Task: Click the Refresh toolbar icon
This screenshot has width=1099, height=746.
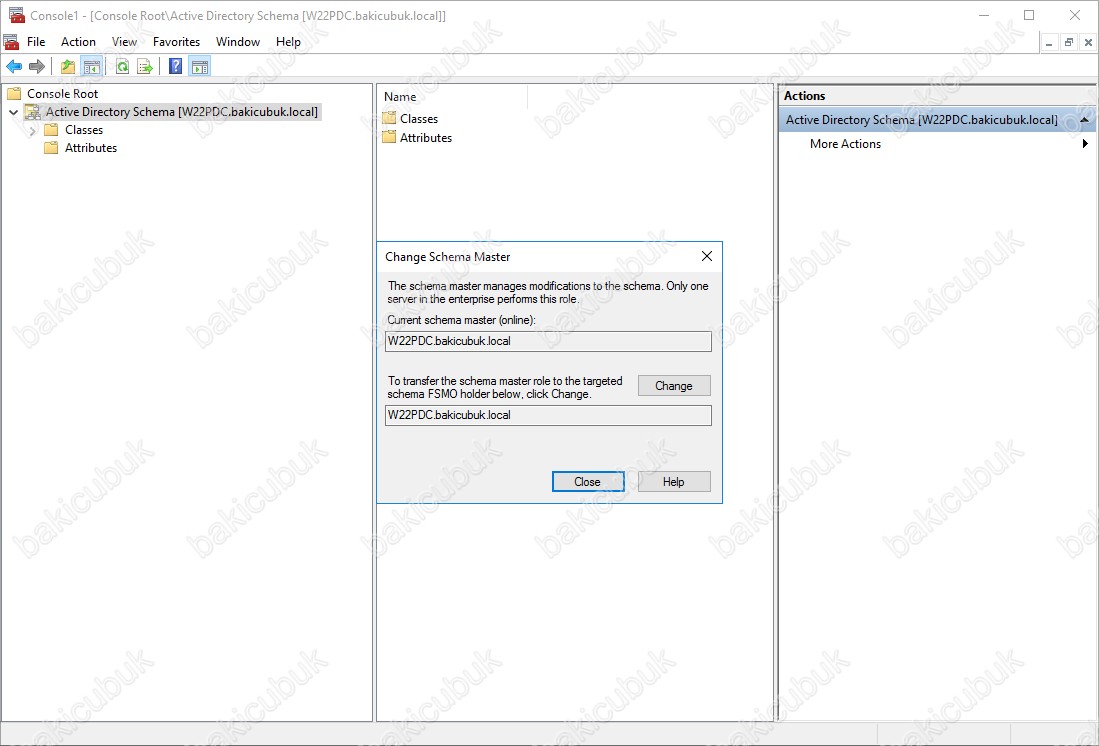Action: coord(123,67)
